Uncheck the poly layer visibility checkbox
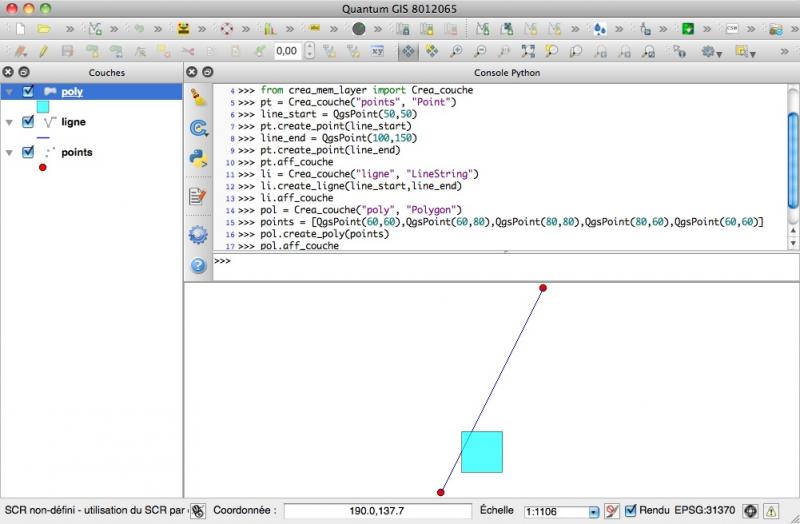Image resolution: width=800 pixels, height=524 pixels. point(28,92)
